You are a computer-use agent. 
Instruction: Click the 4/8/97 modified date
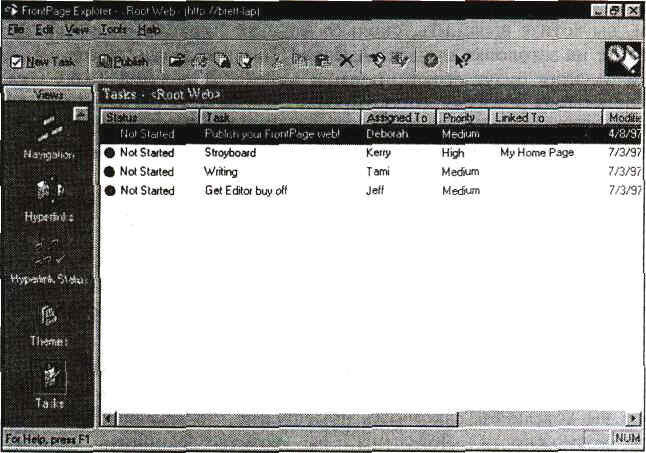(x=625, y=134)
